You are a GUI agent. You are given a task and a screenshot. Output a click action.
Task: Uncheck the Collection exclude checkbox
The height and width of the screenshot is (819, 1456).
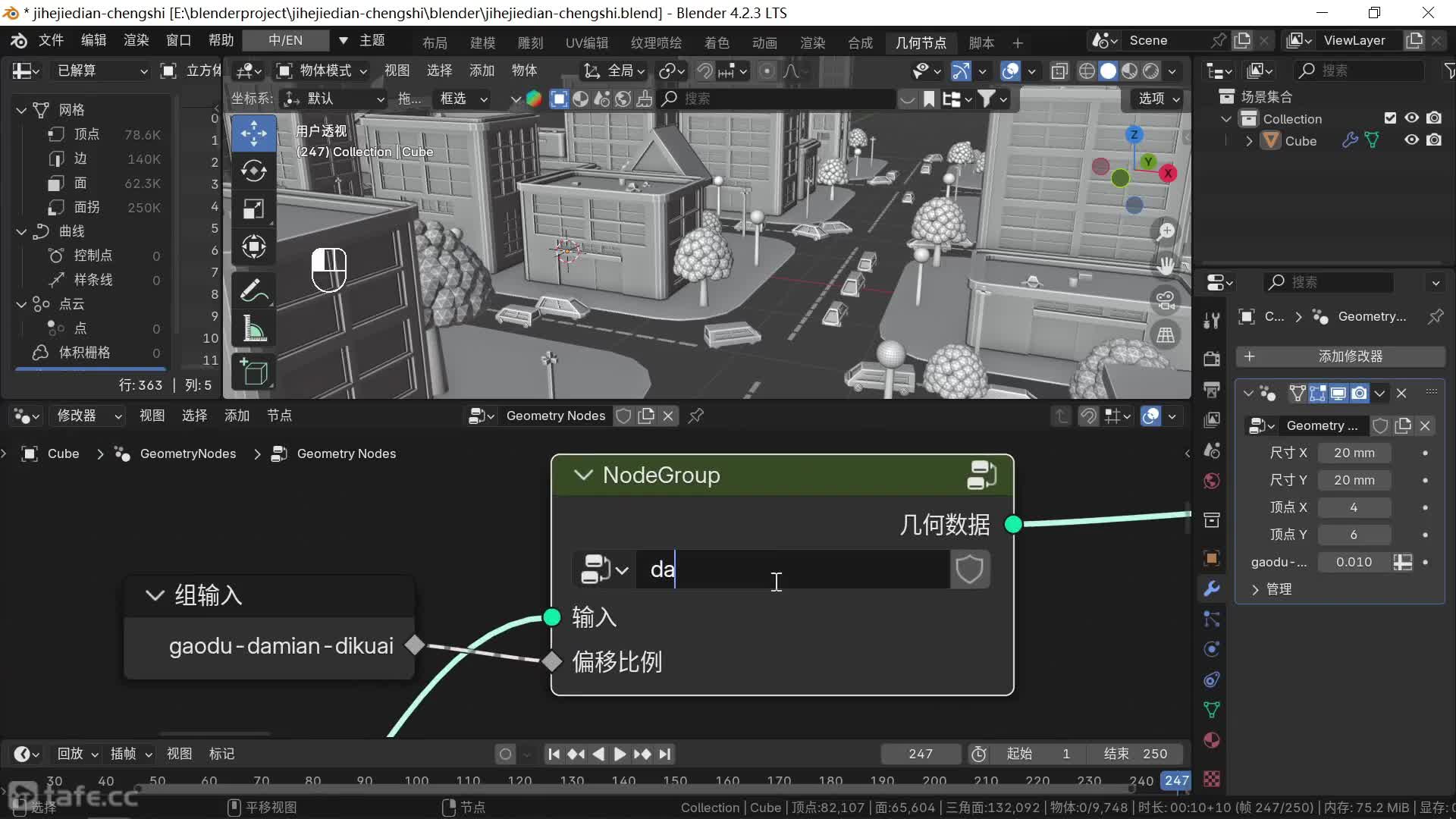coord(1390,118)
